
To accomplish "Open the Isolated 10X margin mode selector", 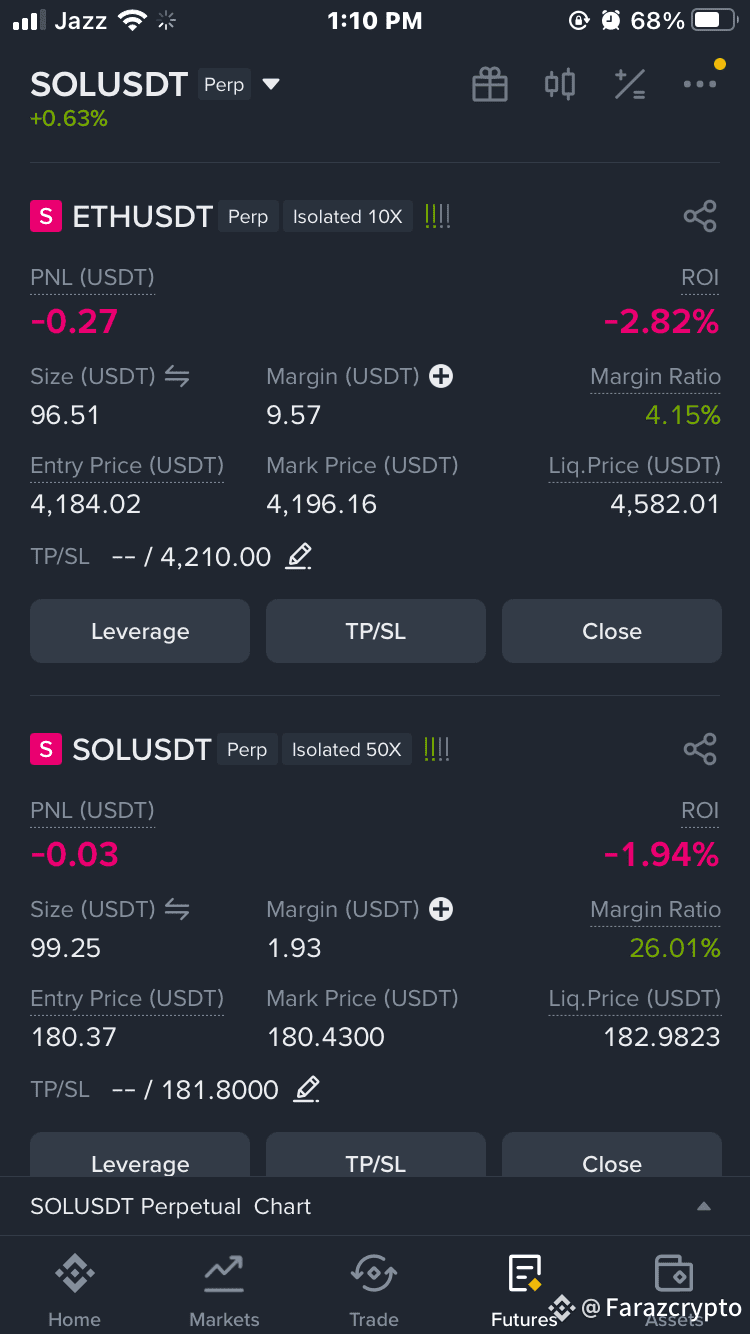I will coord(347,217).
